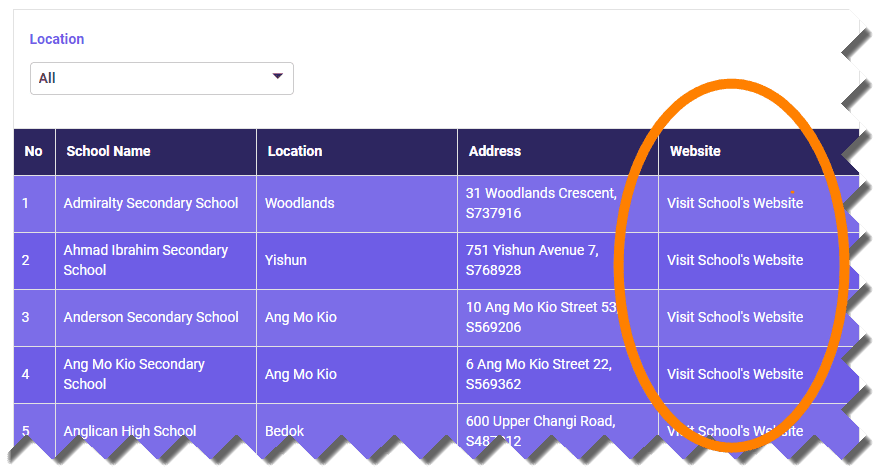Open the Location filter dropdown
Screen dimensions: 881x475
point(162,79)
